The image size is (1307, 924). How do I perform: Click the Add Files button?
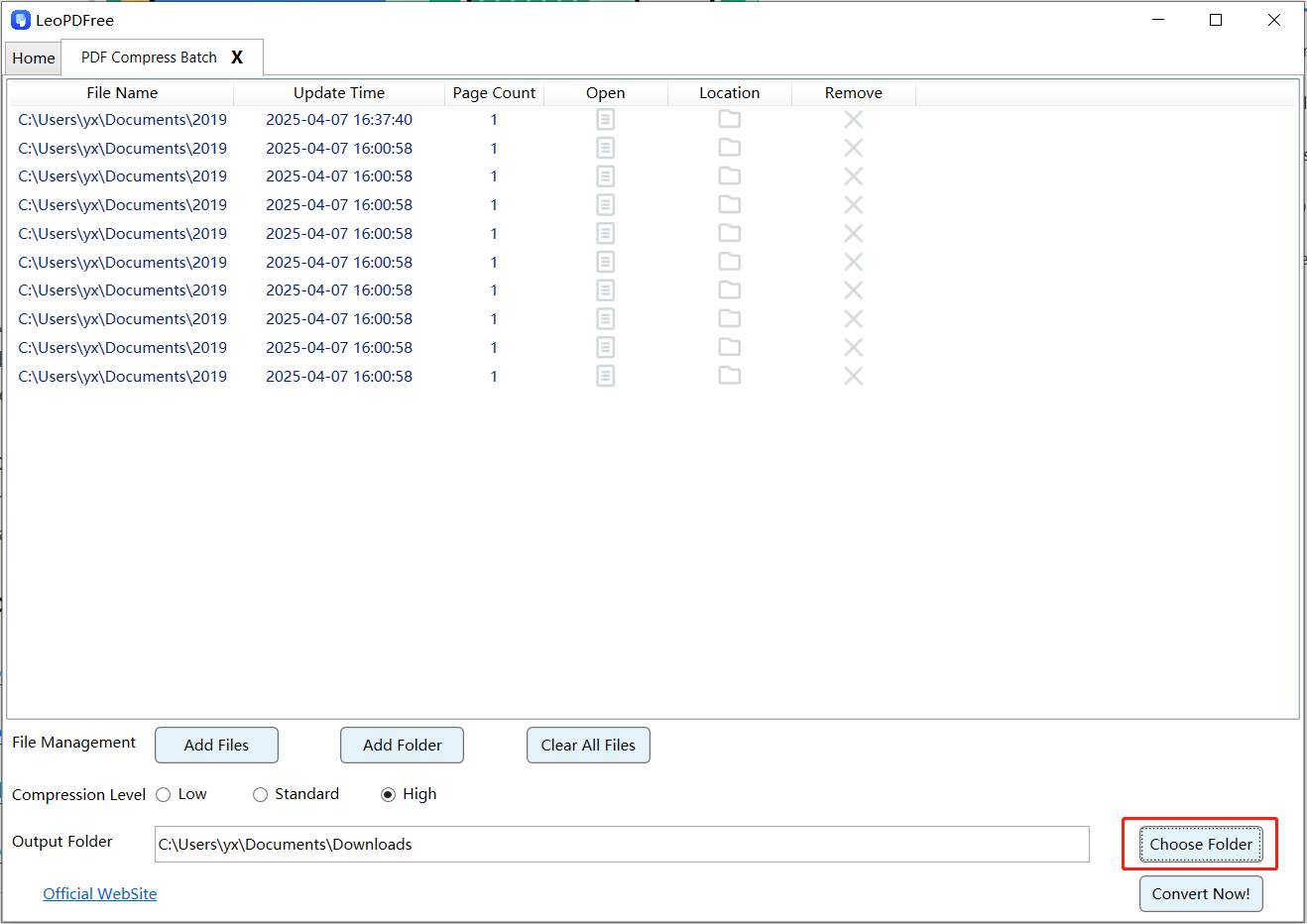click(216, 746)
